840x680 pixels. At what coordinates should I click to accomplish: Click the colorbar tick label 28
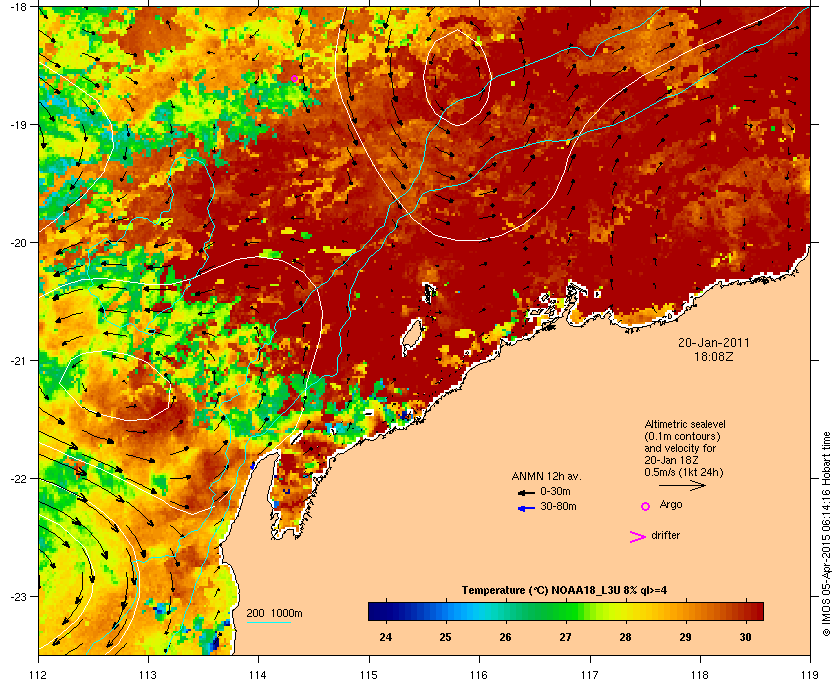click(625, 637)
